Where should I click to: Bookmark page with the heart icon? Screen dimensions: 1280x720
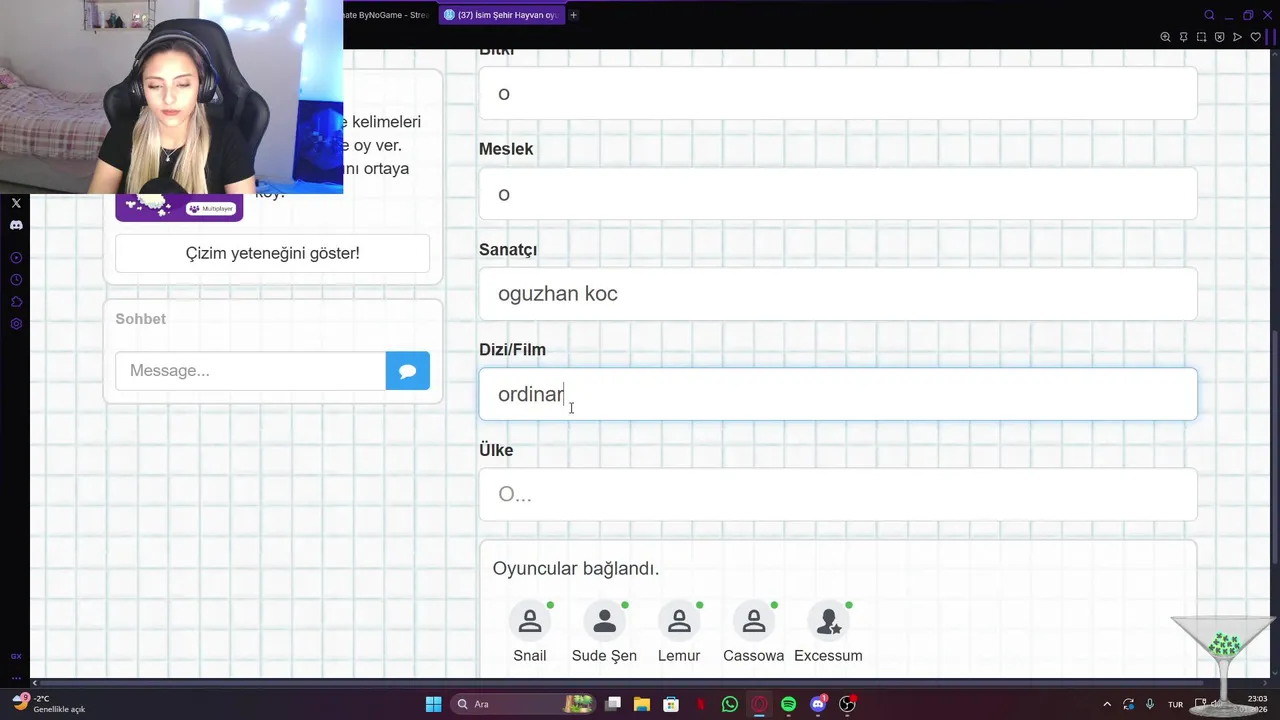click(1256, 37)
